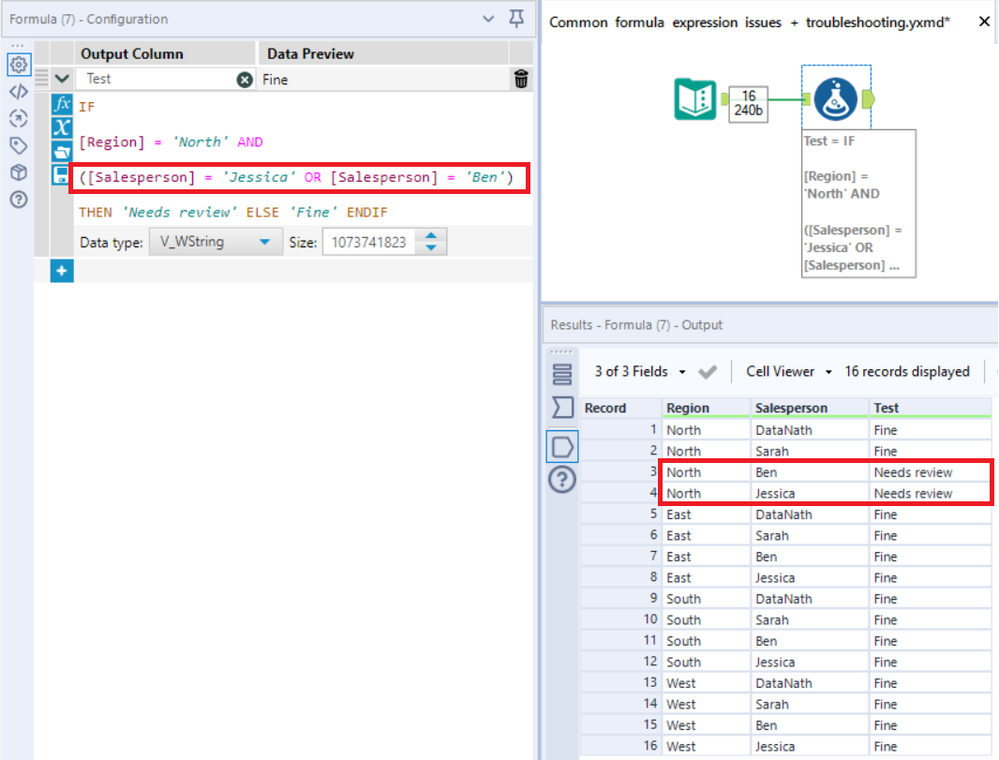Screen dimensions: 999x760
Task: Apply field selection checkmark in Results
Action: click(x=707, y=371)
